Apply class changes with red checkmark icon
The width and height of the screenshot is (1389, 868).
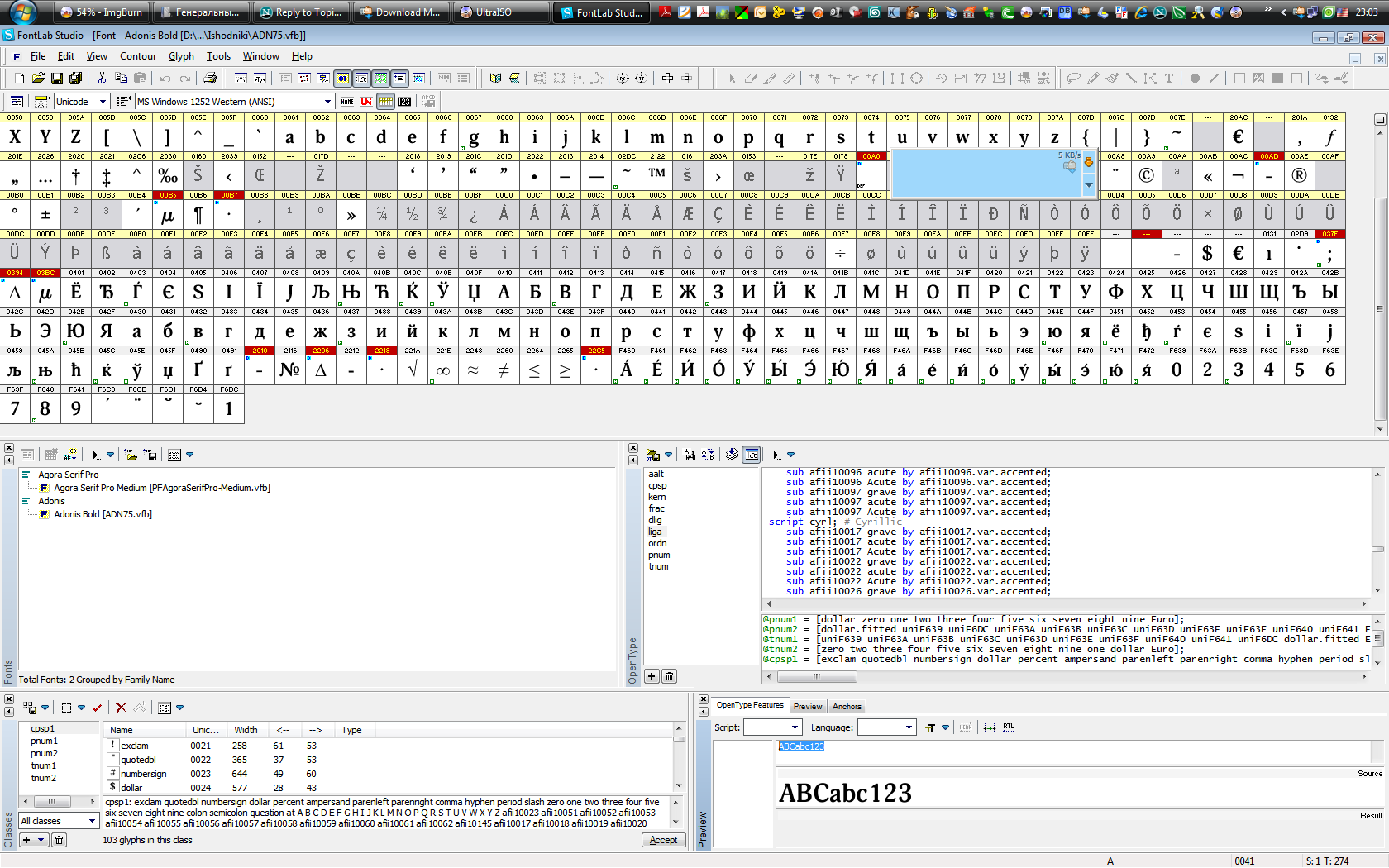(97, 708)
